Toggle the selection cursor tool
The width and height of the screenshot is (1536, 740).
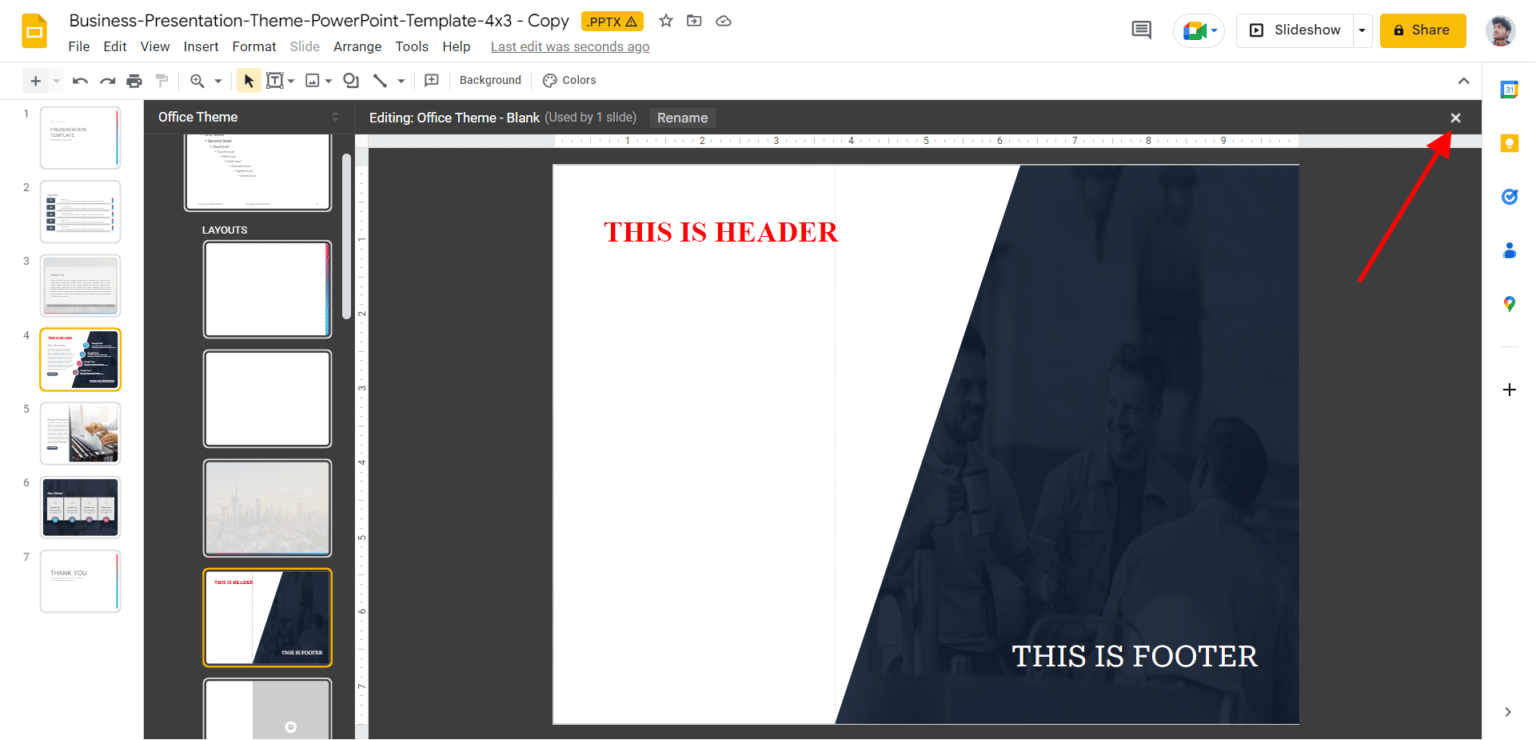click(x=248, y=80)
